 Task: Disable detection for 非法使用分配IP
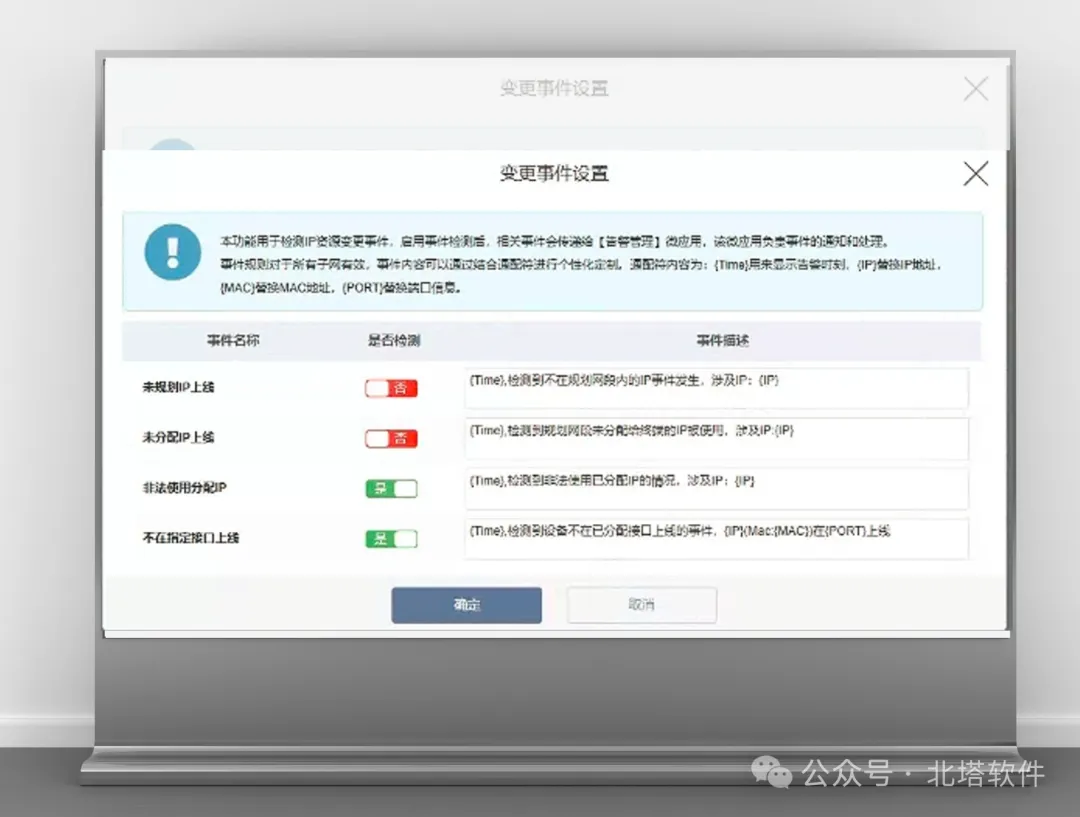coord(391,489)
